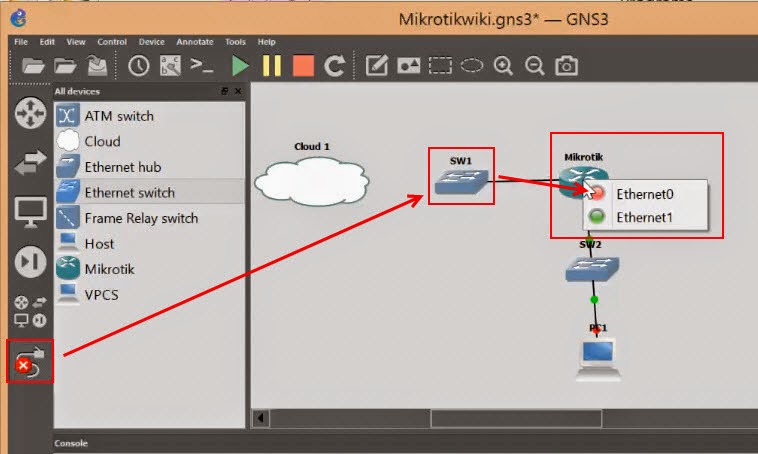Click the Add a note icon
758x454 pixels.
click(x=377, y=65)
